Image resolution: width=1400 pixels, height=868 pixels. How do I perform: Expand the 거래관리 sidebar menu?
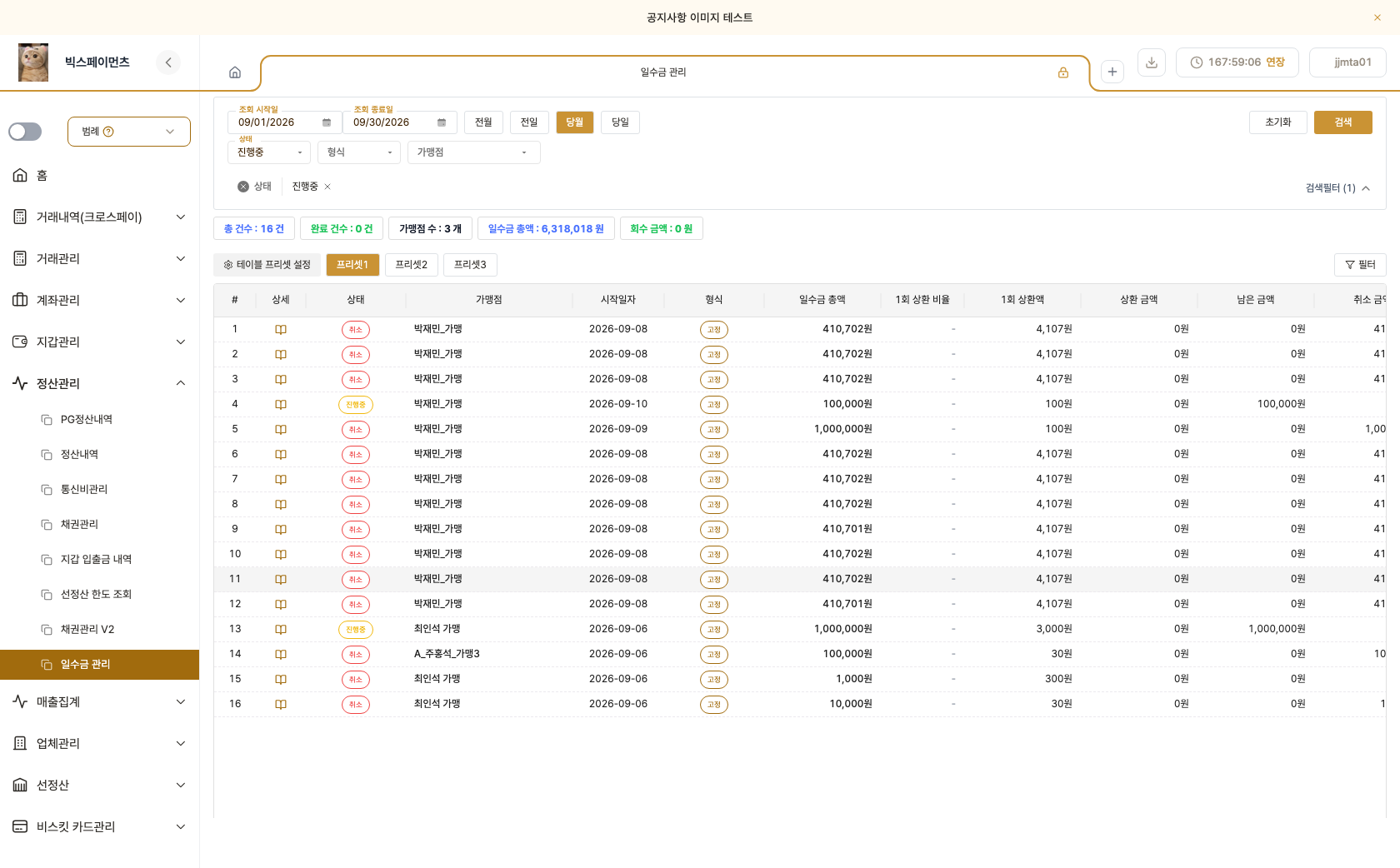point(100,258)
